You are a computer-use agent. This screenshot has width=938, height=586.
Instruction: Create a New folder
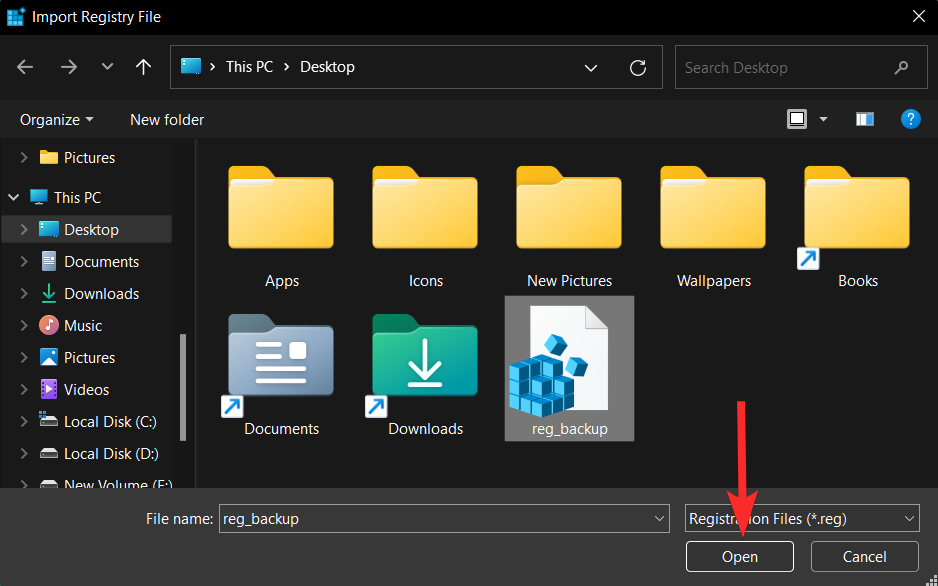pyautogui.click(x=167, y=120)
